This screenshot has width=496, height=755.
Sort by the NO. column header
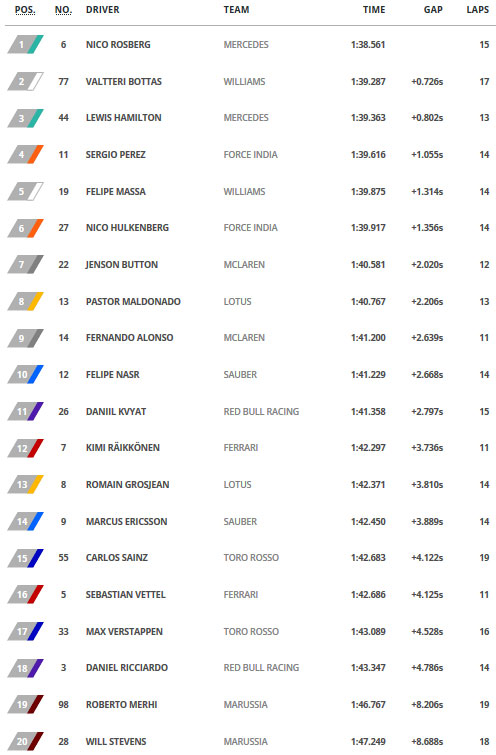point(63,10)
